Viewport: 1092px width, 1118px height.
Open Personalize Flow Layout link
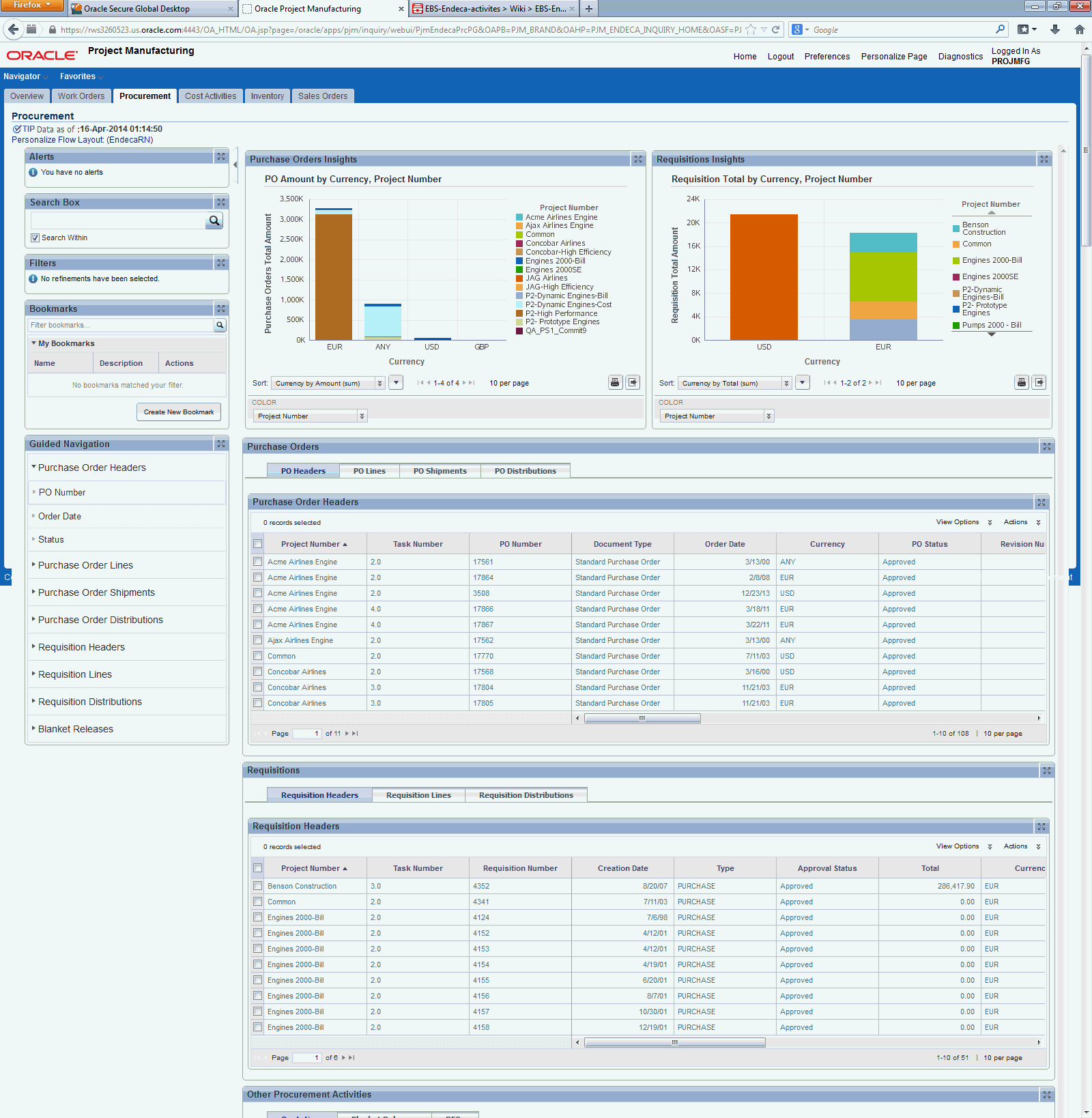coord(83,140)
